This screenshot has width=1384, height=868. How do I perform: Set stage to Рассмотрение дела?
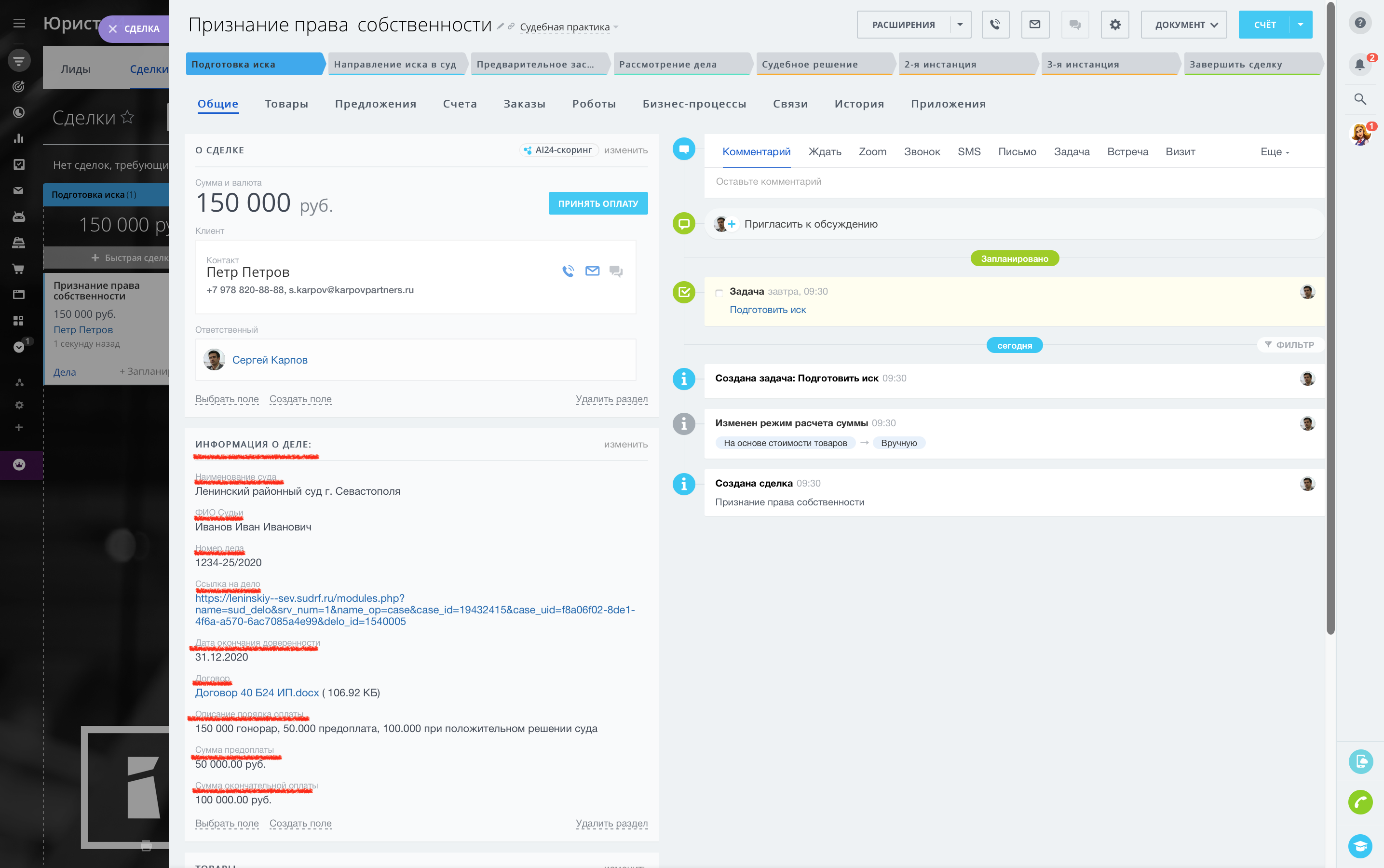click(x=680, y=64)
